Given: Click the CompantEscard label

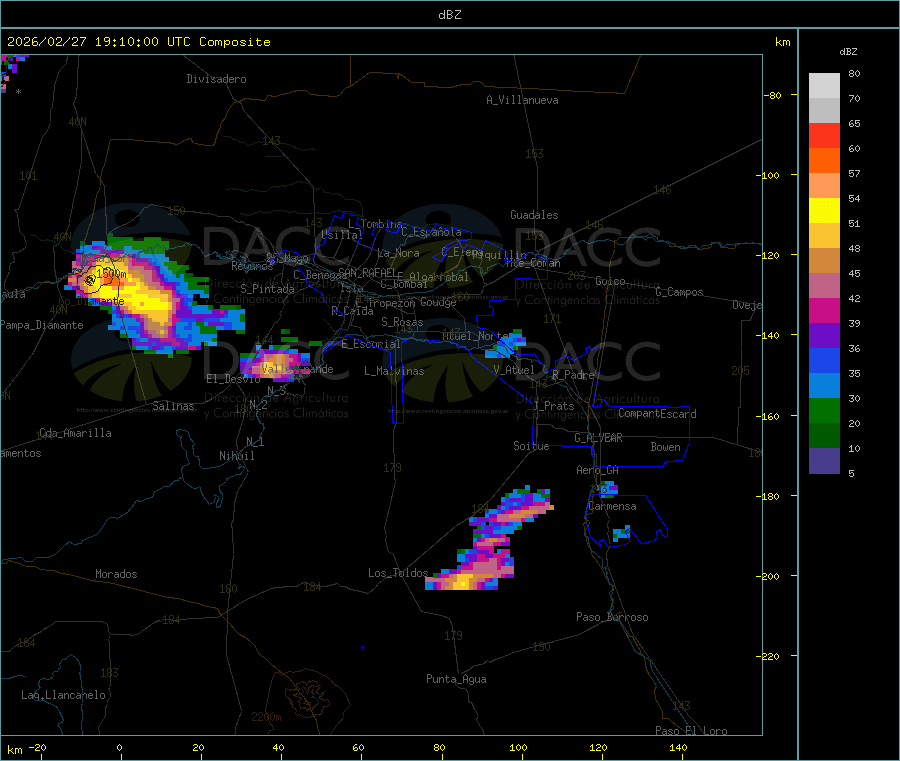Looking at the screenshot, I should tap(657, 413).
